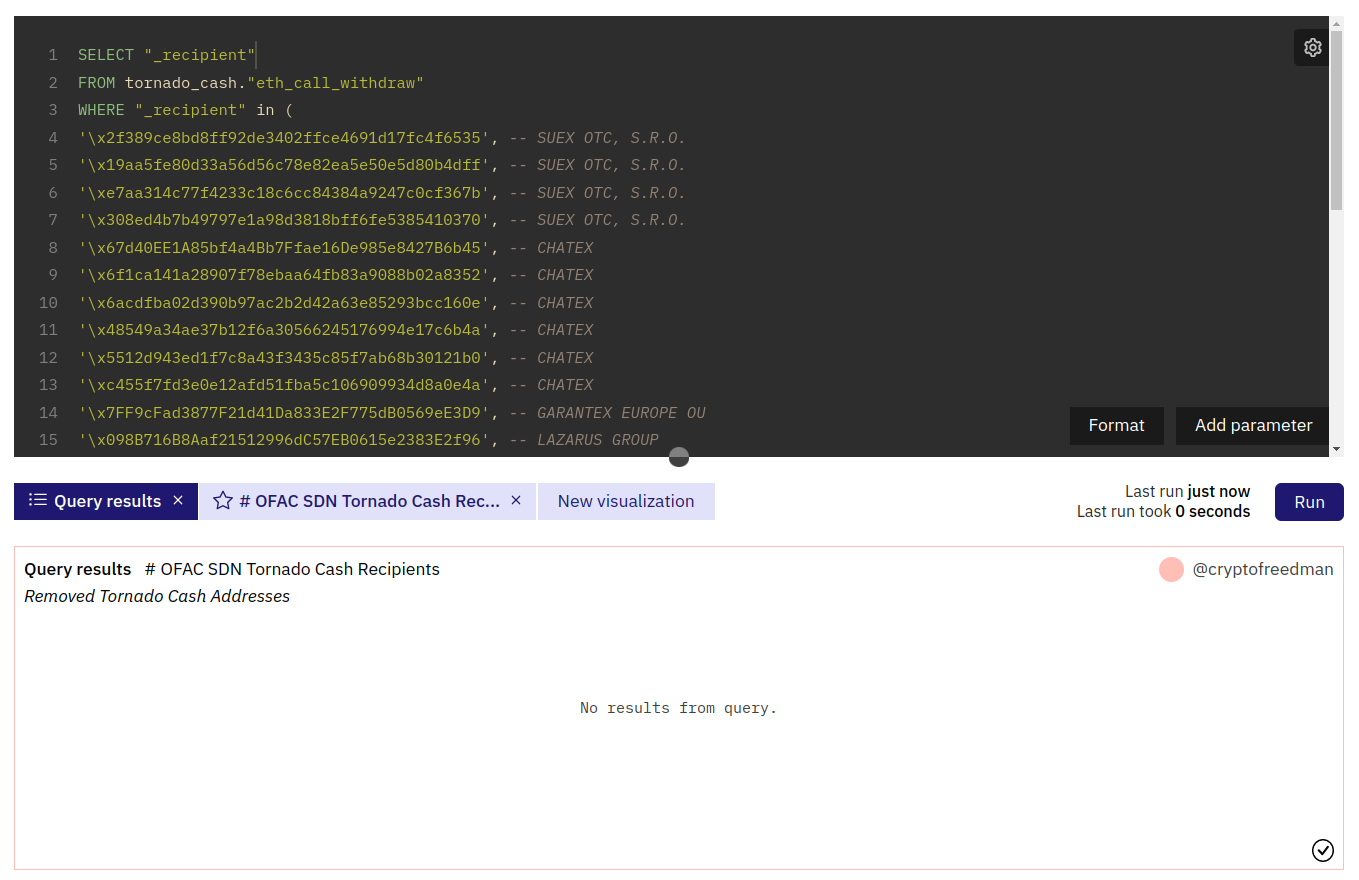Click address \x308ed4b7b49797e1 on line 7
The image size is (1359, 880).
pos(284,220)
